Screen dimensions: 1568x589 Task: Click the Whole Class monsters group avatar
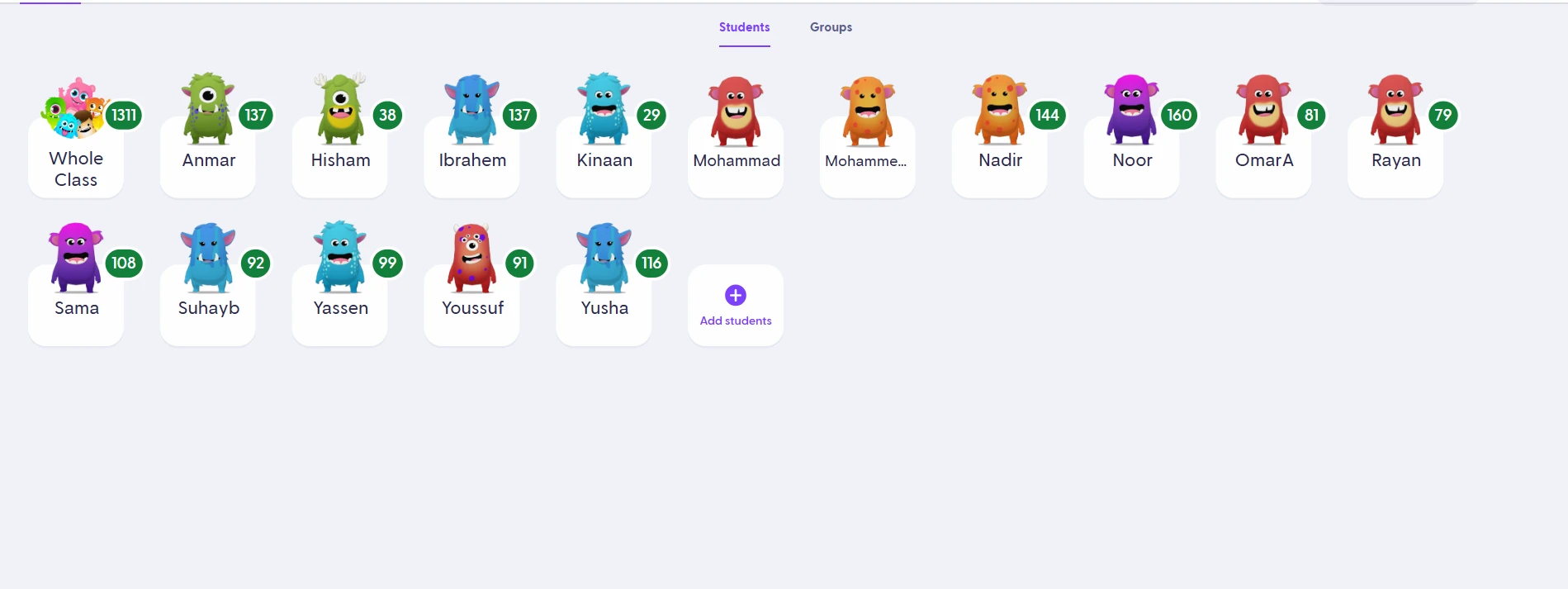[74, 108]
